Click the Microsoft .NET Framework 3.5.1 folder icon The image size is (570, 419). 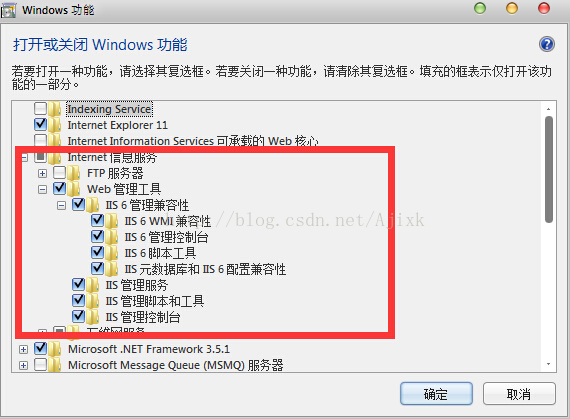point(55,349)
